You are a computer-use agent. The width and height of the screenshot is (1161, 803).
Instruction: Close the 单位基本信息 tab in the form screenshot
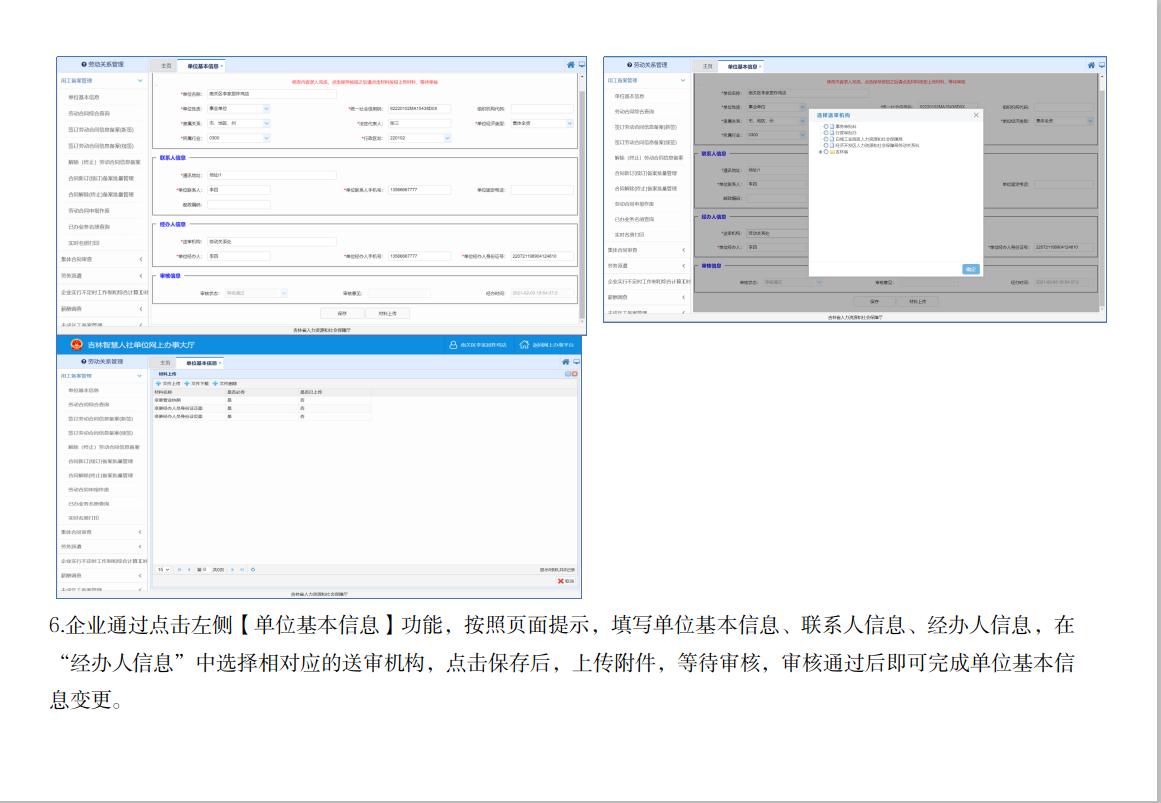pyautogui.click(x=221, y=67)
